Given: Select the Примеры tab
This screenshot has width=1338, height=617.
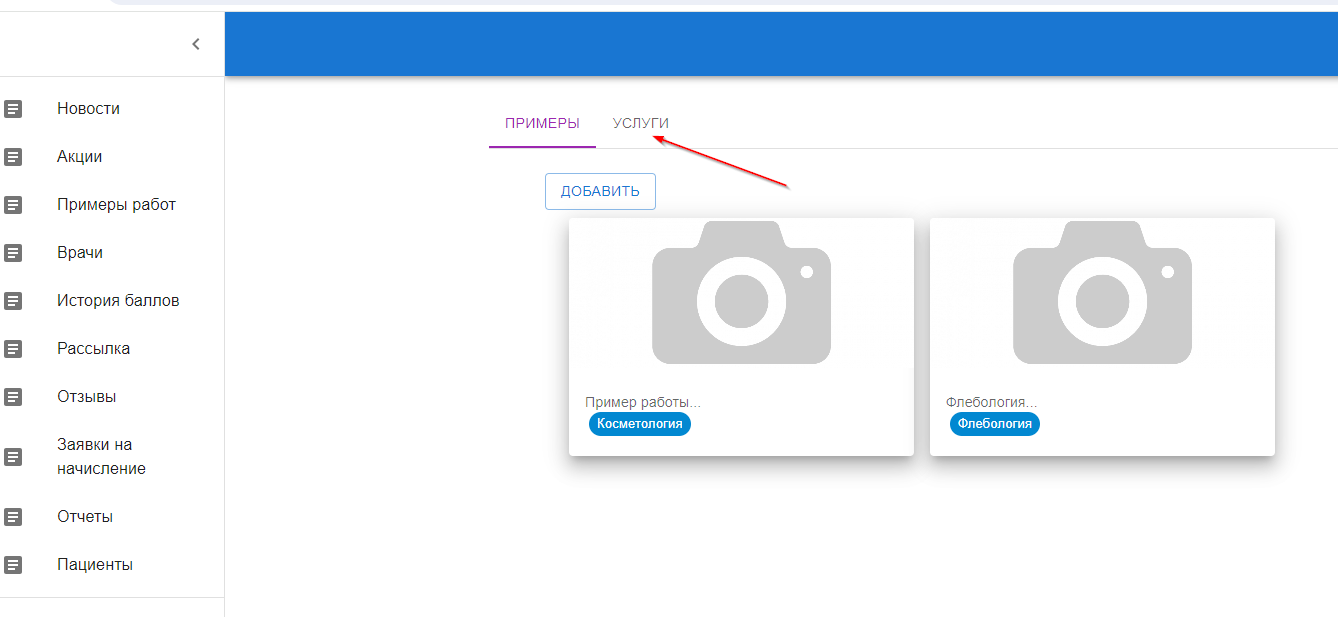Looking at the screenshot, I should pyautogui.click(x=542, y=123).
